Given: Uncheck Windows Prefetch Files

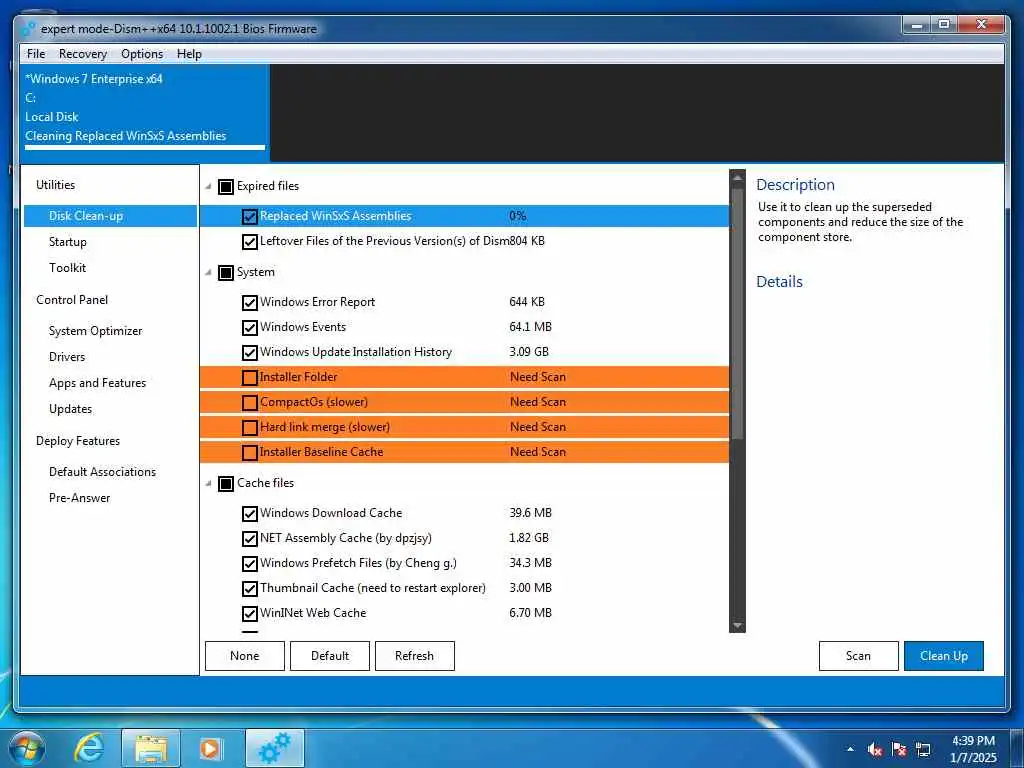Looking at the screenshot, I should pos(249,563).
